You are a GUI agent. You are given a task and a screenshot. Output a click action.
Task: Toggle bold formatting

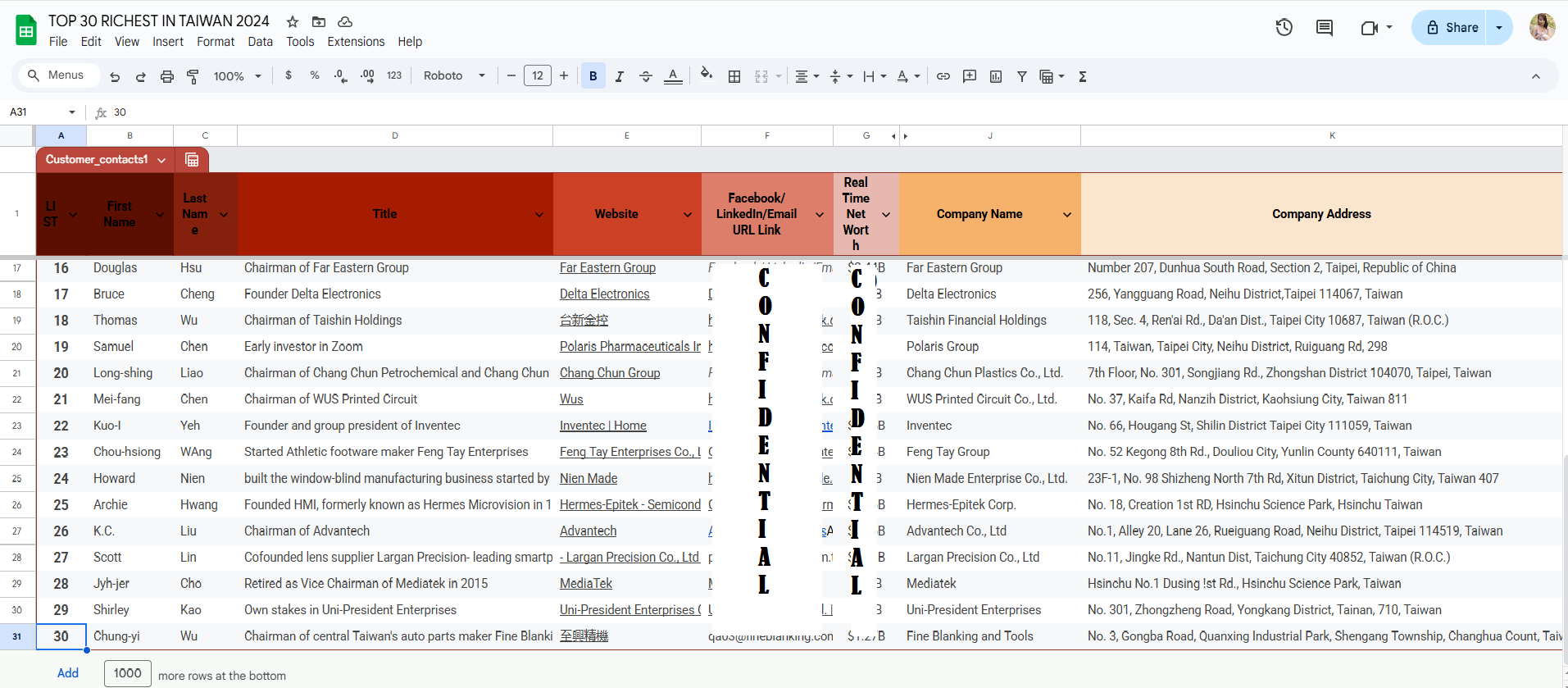[593, 76]
